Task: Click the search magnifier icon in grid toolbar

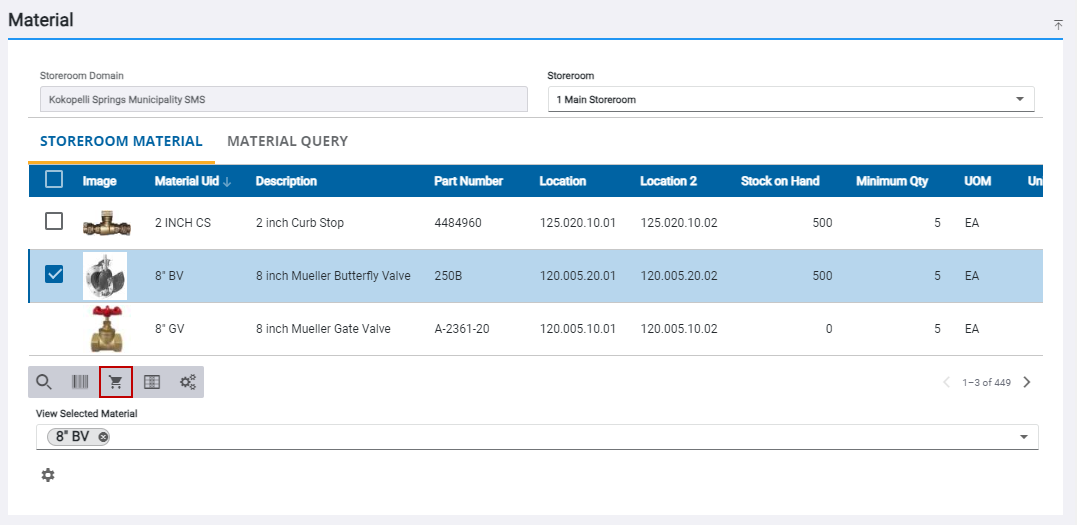Action: coord(44,382)
